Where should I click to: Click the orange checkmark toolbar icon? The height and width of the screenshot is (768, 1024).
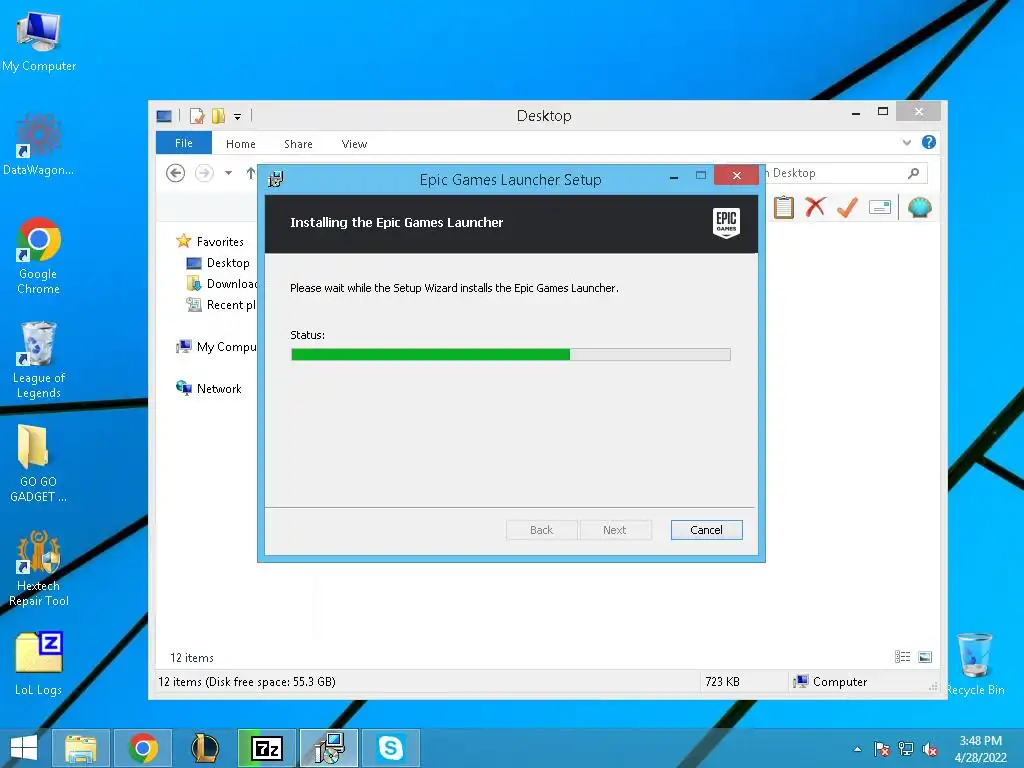[x=847, y=208]
